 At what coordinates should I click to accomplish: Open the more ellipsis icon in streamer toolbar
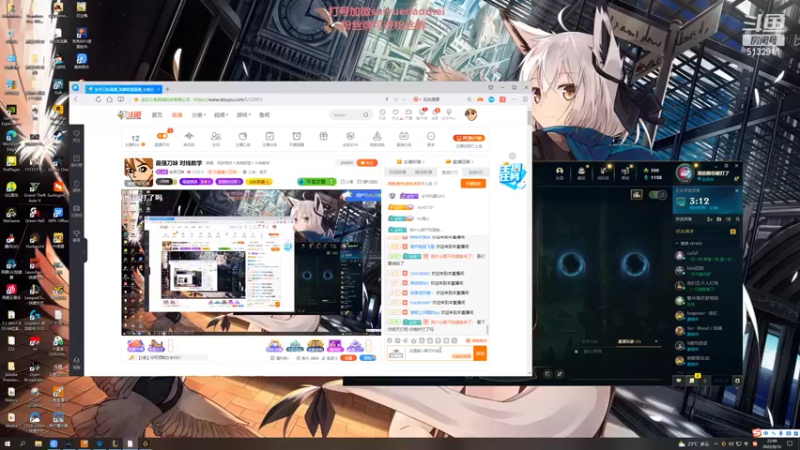(x=431, y=136)
